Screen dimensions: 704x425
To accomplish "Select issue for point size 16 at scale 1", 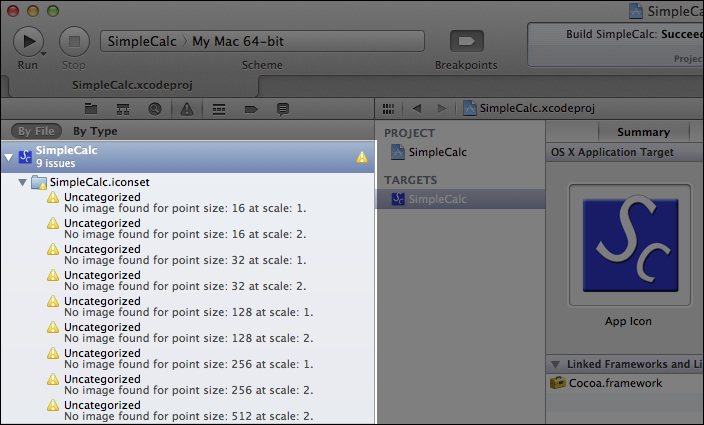I will click(x=188, y=202).
